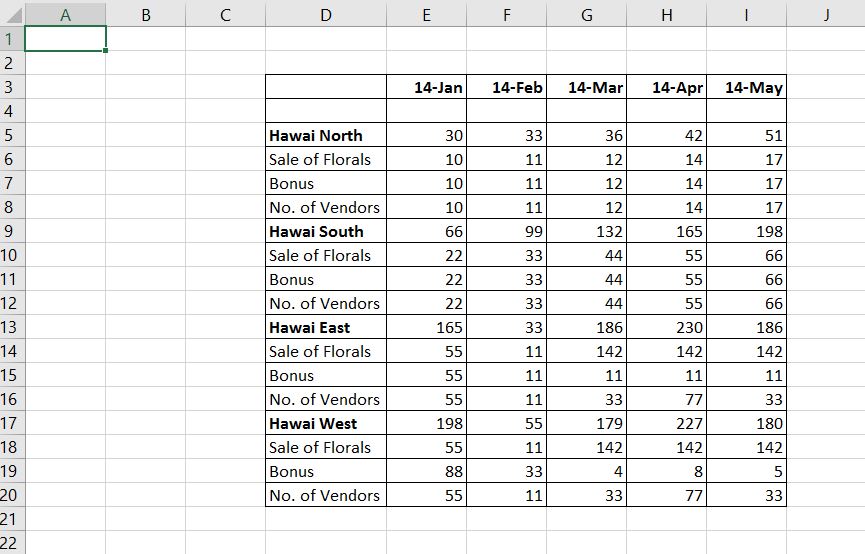Select row 3 header

pyautogui.click(x=12, y=87)
